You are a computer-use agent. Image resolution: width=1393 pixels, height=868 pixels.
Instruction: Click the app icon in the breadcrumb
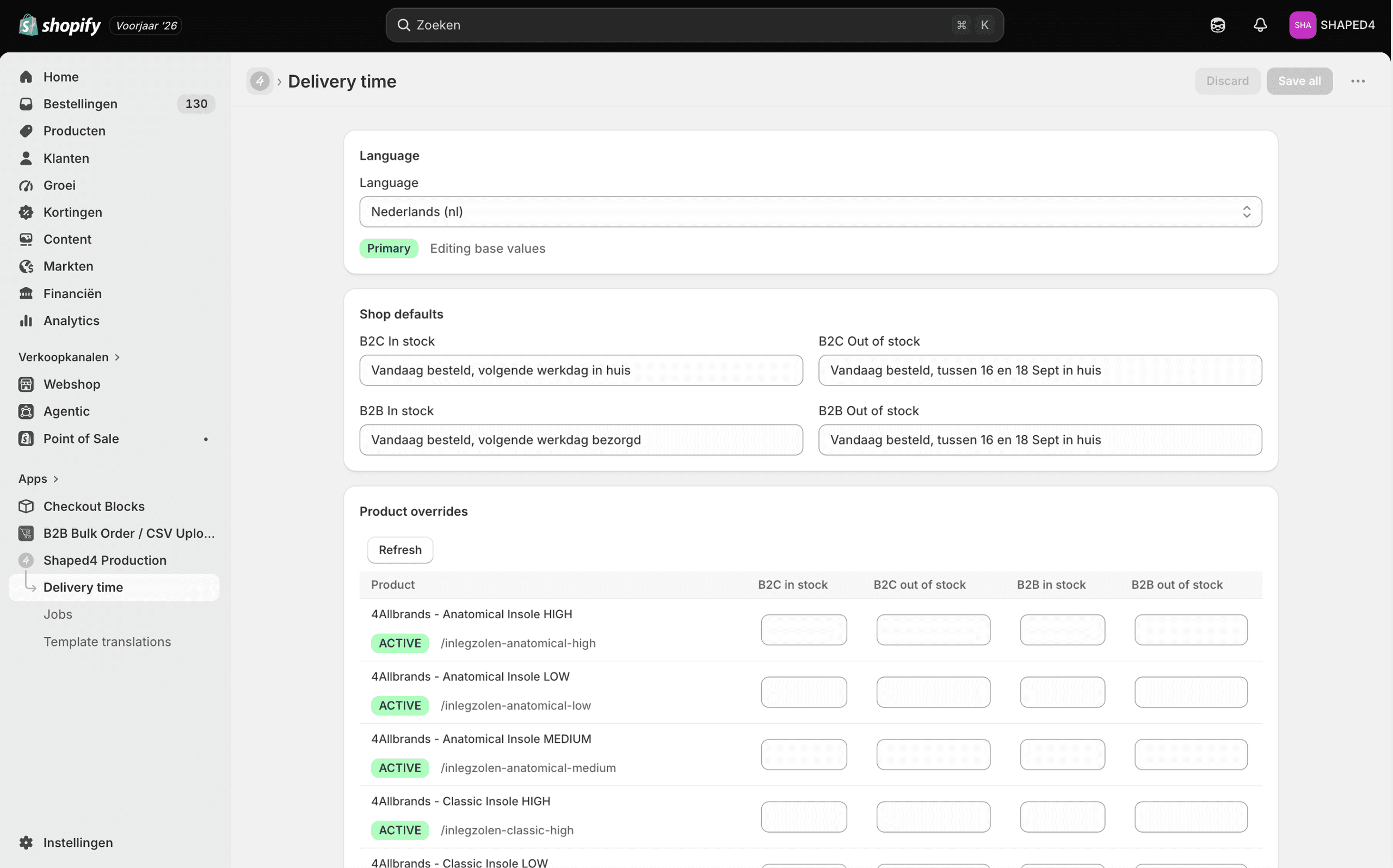pos(260,81)
